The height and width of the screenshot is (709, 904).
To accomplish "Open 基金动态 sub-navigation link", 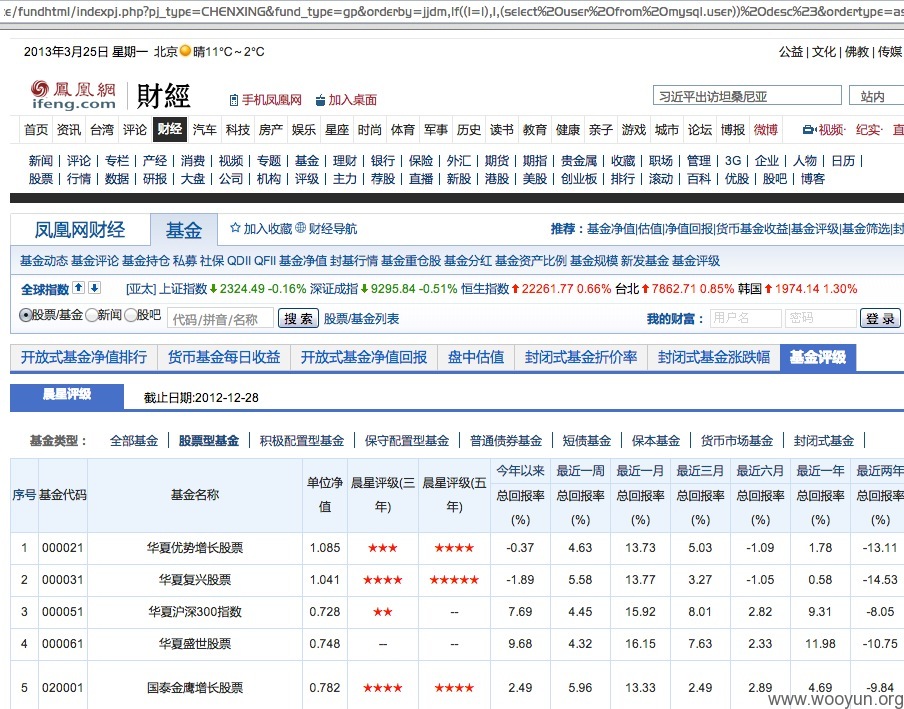I will tap(44, 261).
